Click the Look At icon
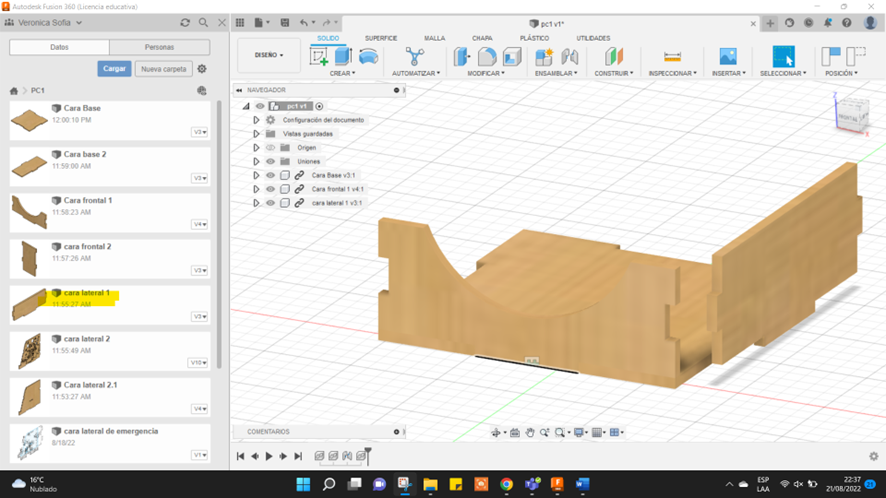The width and height of the screenshot is (886, 498). (x=515, y=432)
